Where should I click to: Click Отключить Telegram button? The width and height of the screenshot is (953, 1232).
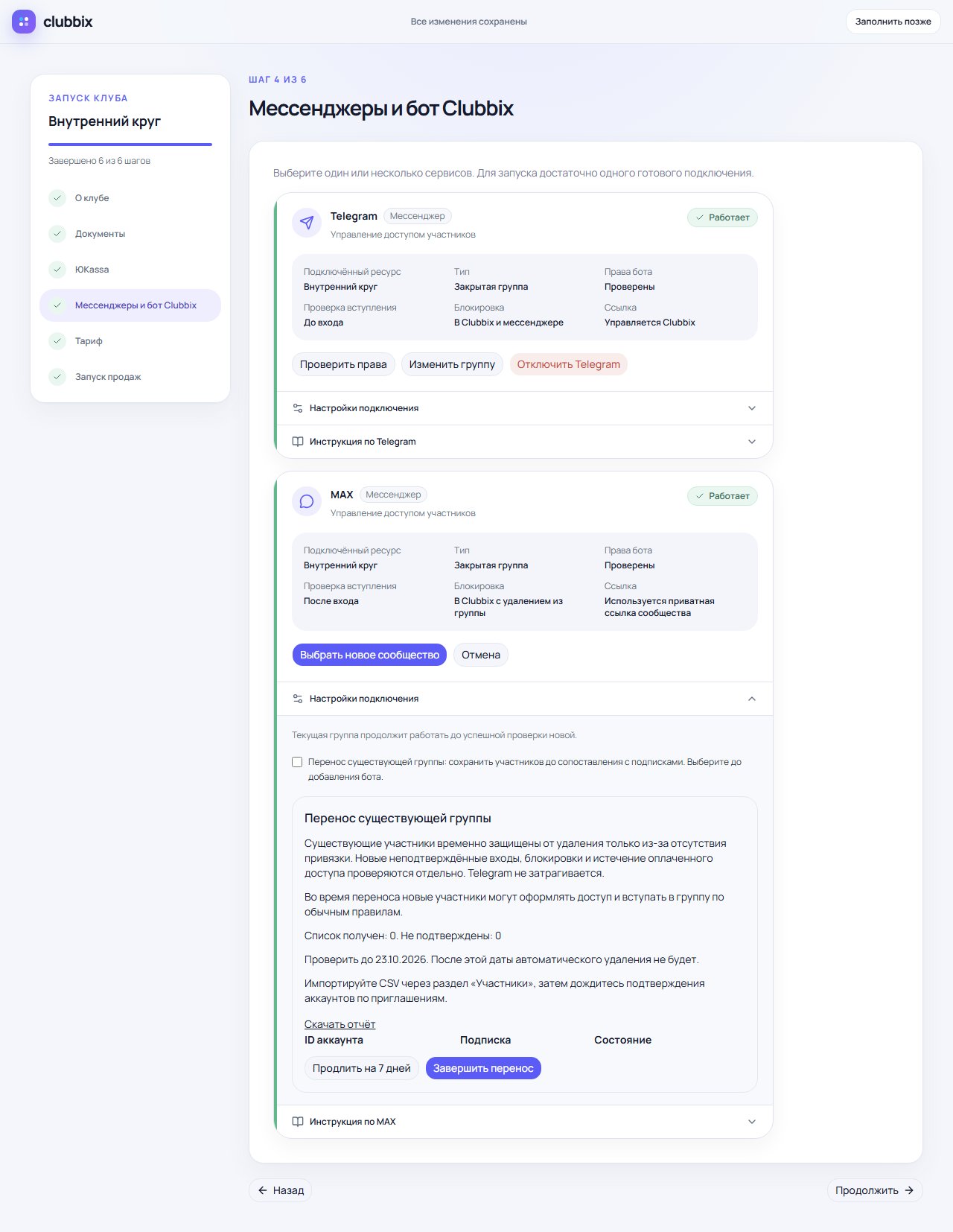(569, 364)
